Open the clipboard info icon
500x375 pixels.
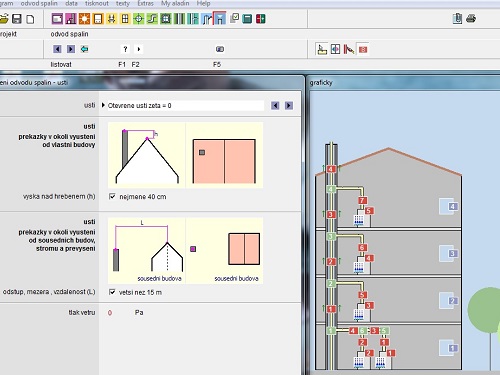[457, 18]
